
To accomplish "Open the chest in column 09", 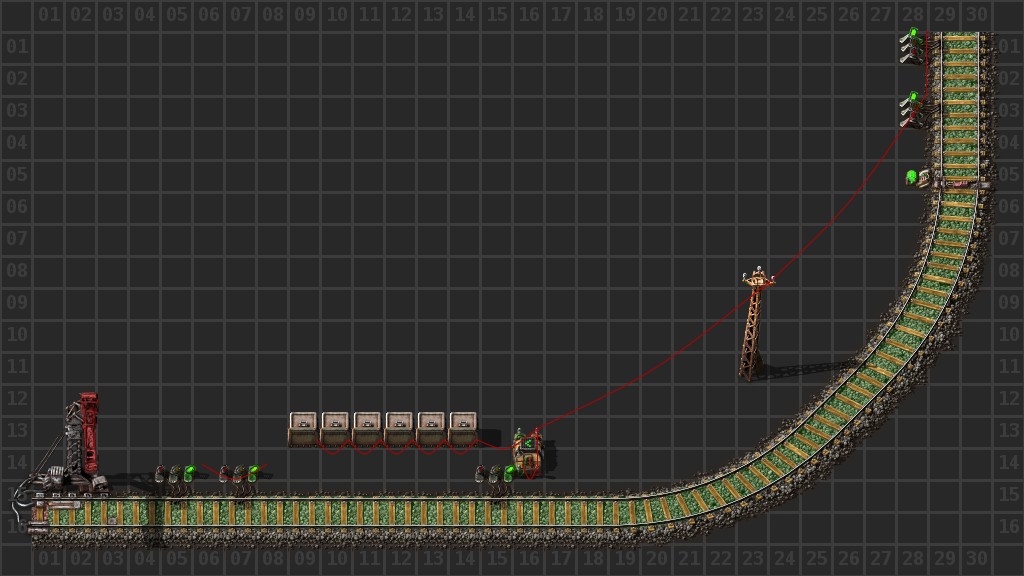I will click(304, 428).
